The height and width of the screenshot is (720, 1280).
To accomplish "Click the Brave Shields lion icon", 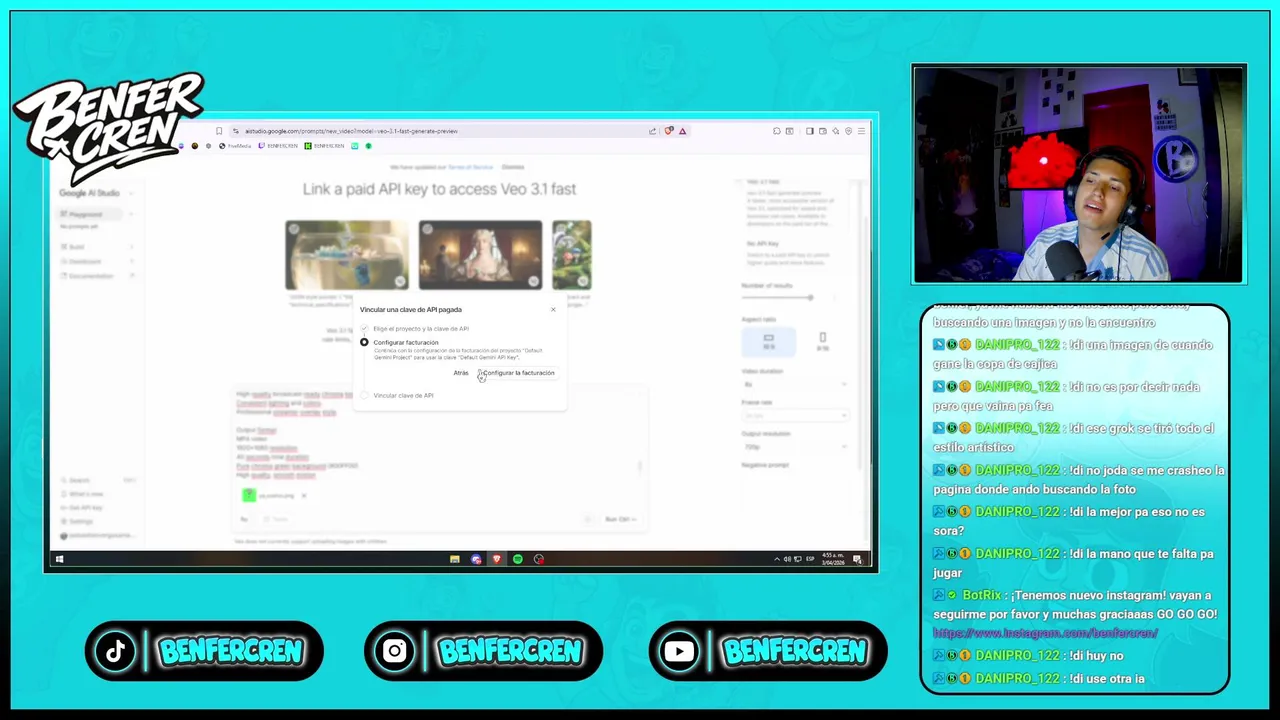I will click(x=669, y=131).
